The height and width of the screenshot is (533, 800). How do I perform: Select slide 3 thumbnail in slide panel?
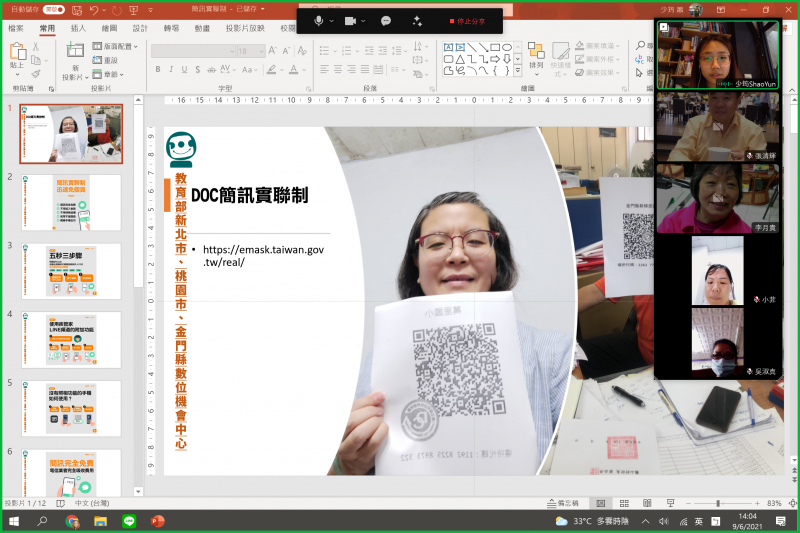[85, 270]
